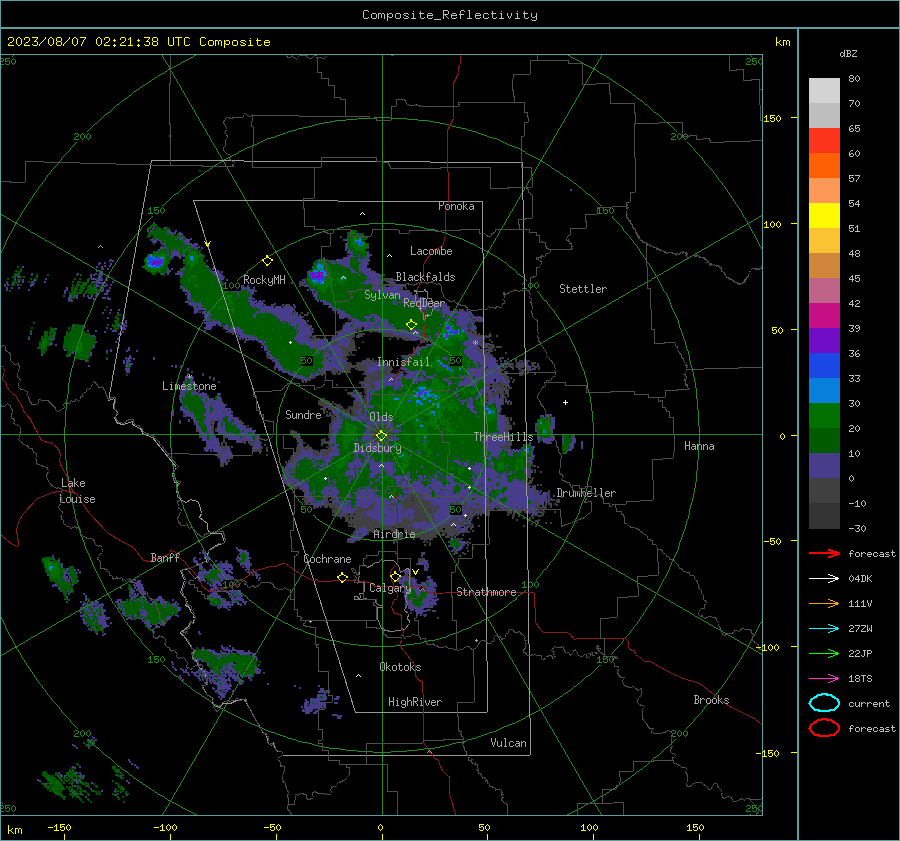
Task: Click the light gray swatch between 80 and 70 dBZ
Action: (824, 91)
